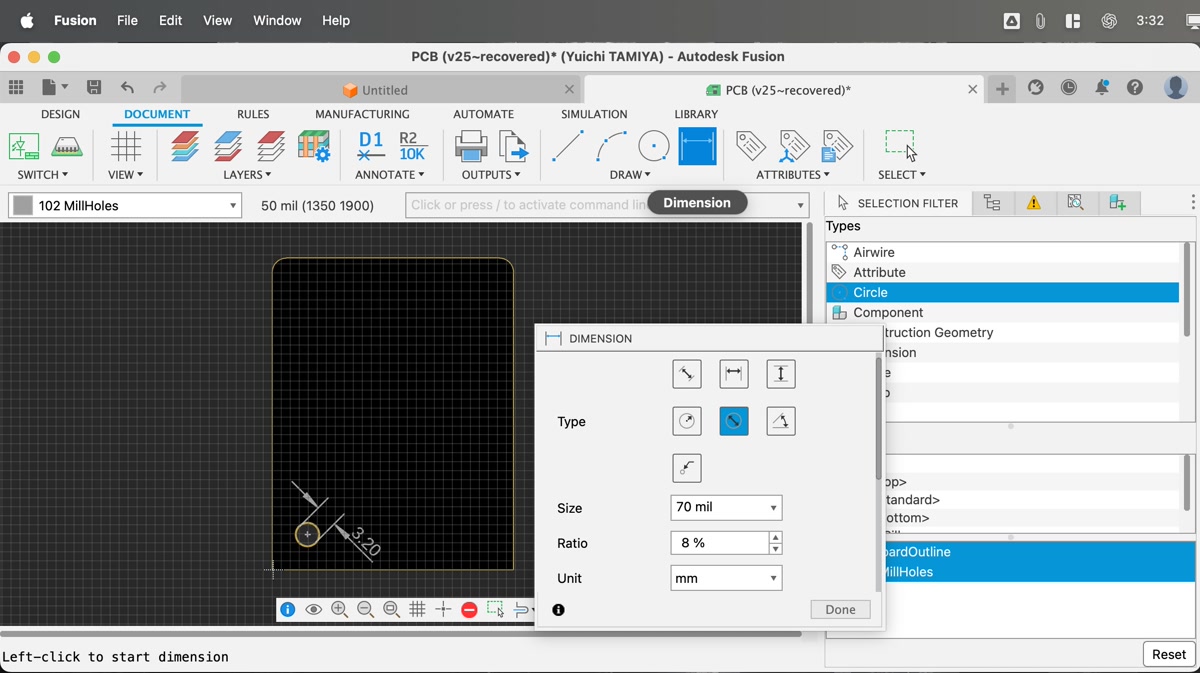Toggle grid display in canvas toolbar
1200x673 pixels.
[x=417, y=609]
